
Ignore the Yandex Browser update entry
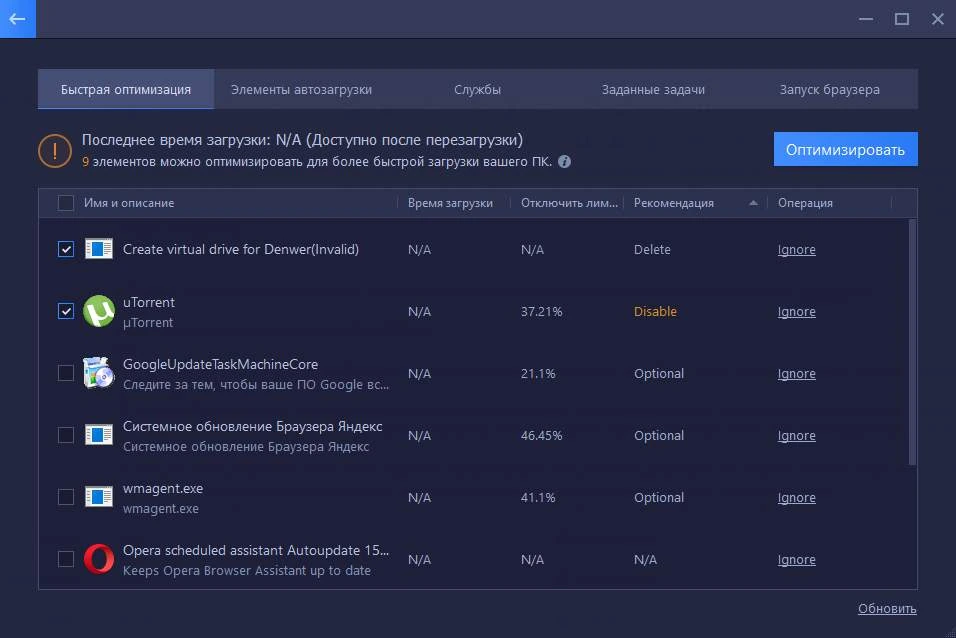coord(796,435)
